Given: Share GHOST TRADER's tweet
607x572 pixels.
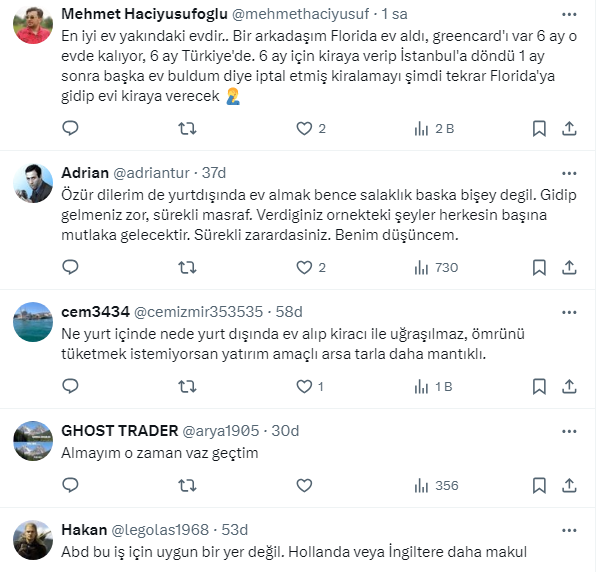Looking at the screenshot, I should 569,485.
